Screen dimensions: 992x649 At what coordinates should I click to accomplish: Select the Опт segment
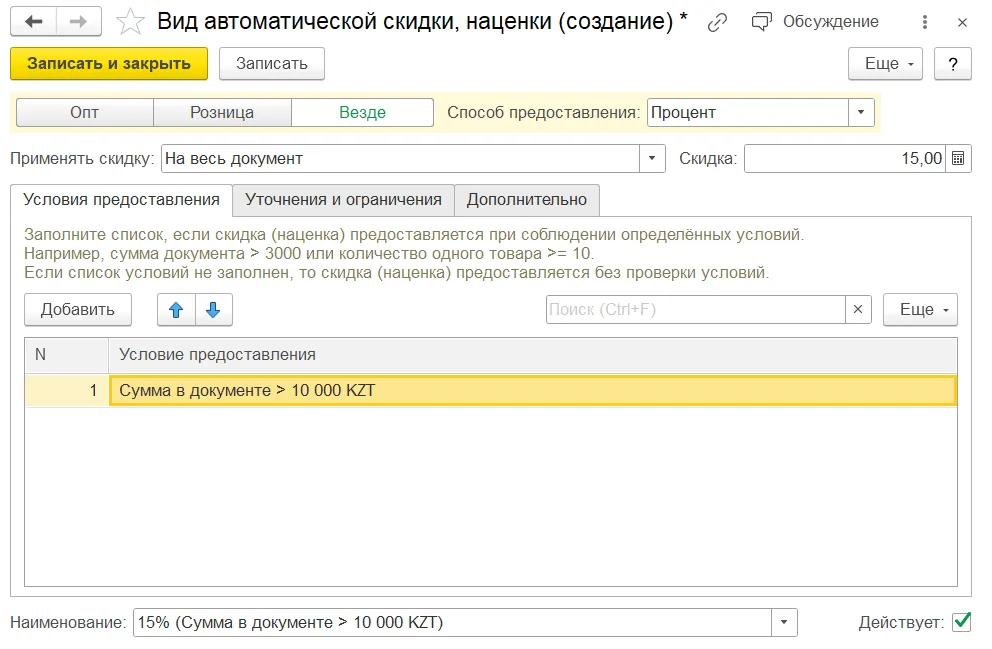(85, 113)
